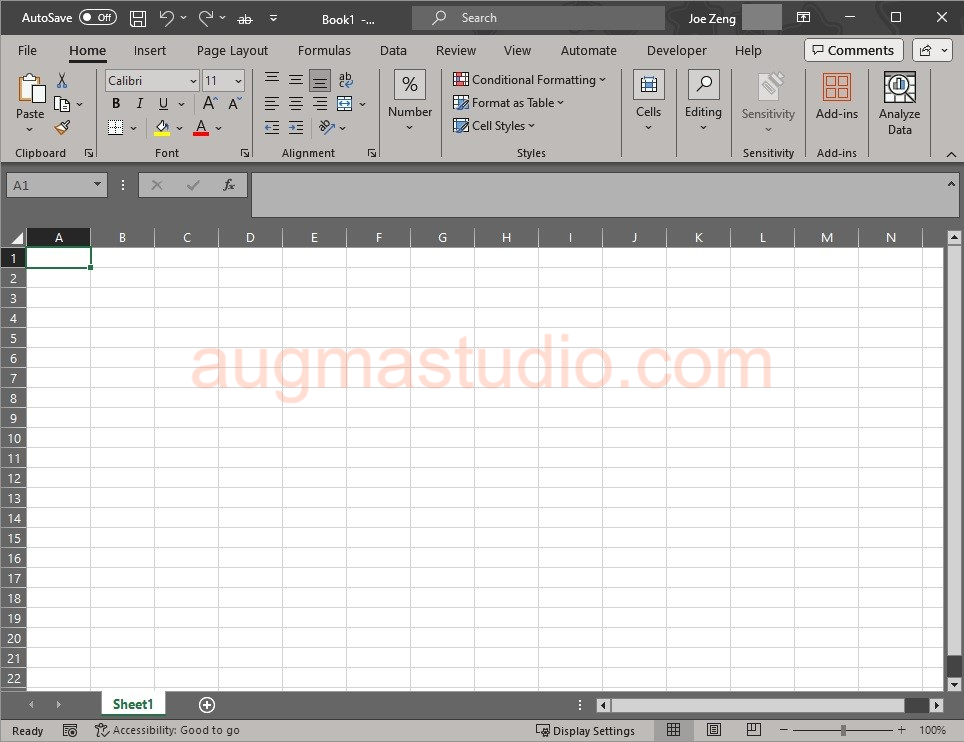Click the zoom slider in status bar
The width and height of the screenshot is (964, 742).
coord(844,730)
